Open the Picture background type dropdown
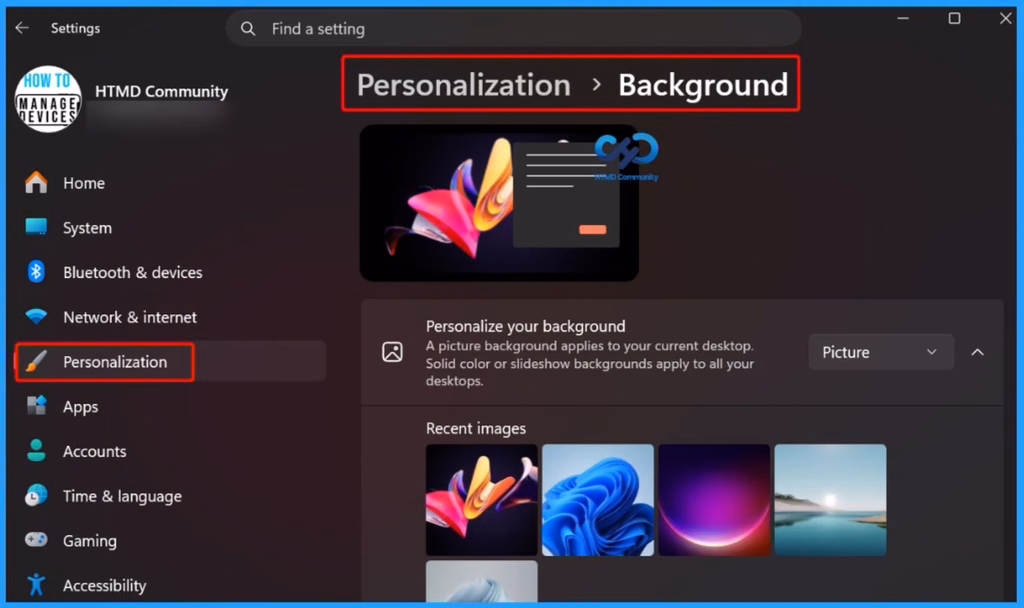The image size is (1024, 608). pyautogui.click(x=880, y=352)
